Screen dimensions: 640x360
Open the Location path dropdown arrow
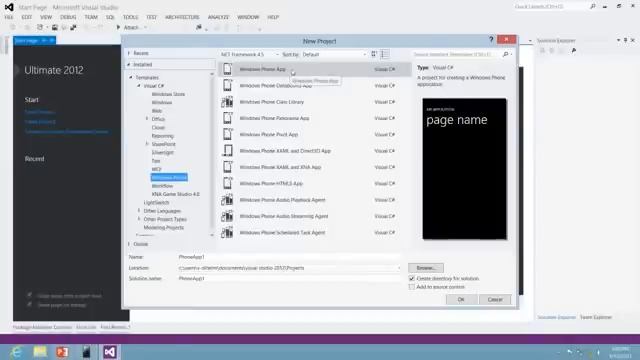tap(399, 268)
